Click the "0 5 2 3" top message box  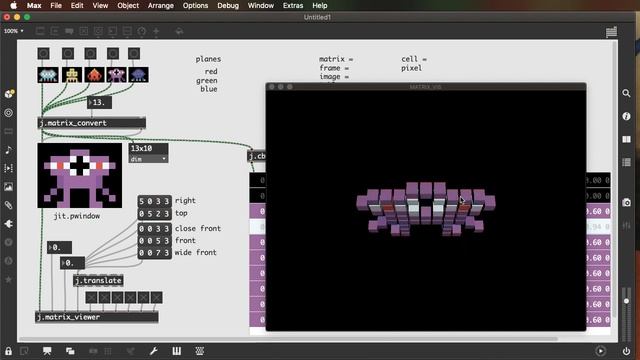tap(154, 213)
